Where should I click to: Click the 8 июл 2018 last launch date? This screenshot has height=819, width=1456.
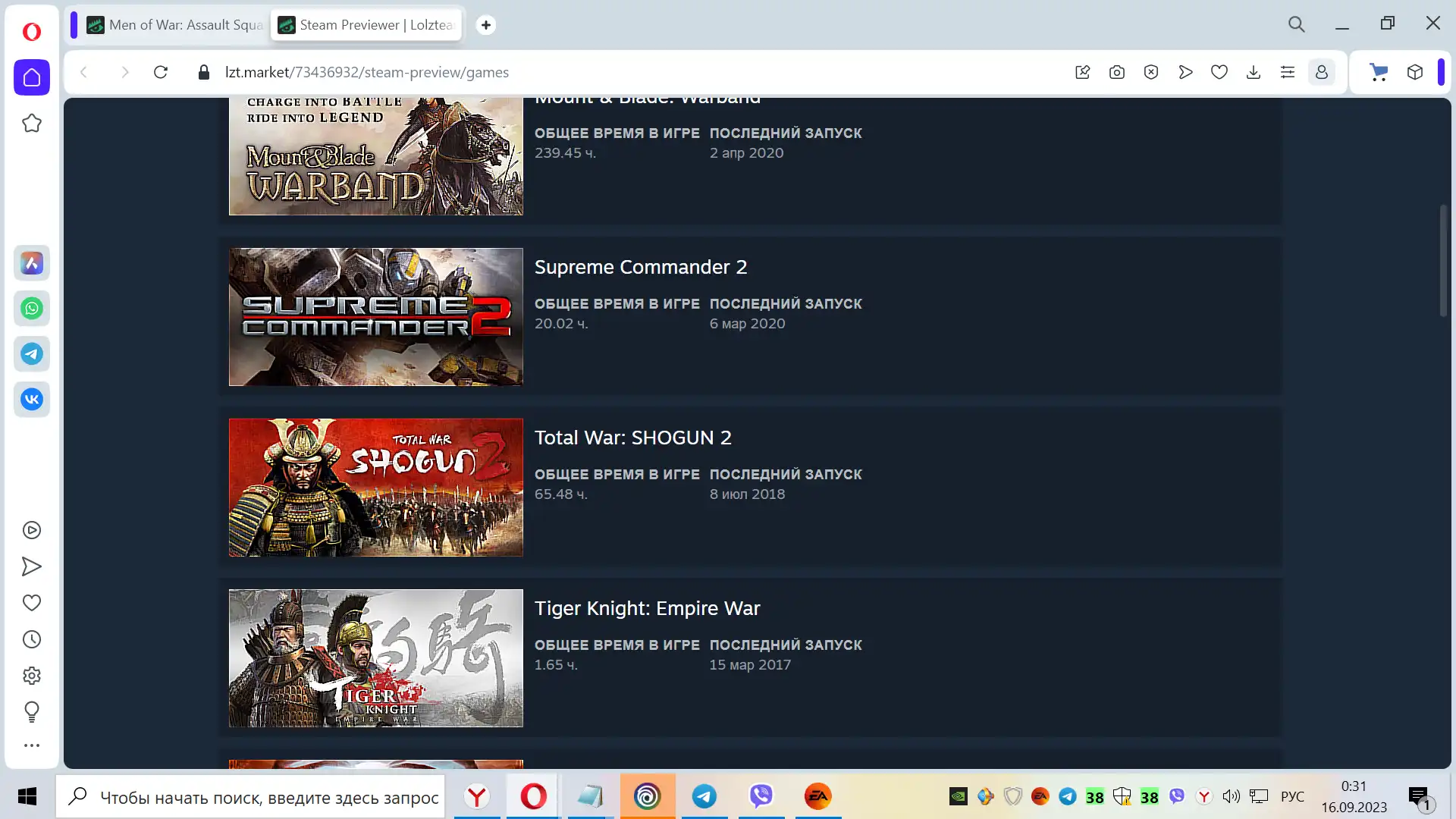point(748,494)
